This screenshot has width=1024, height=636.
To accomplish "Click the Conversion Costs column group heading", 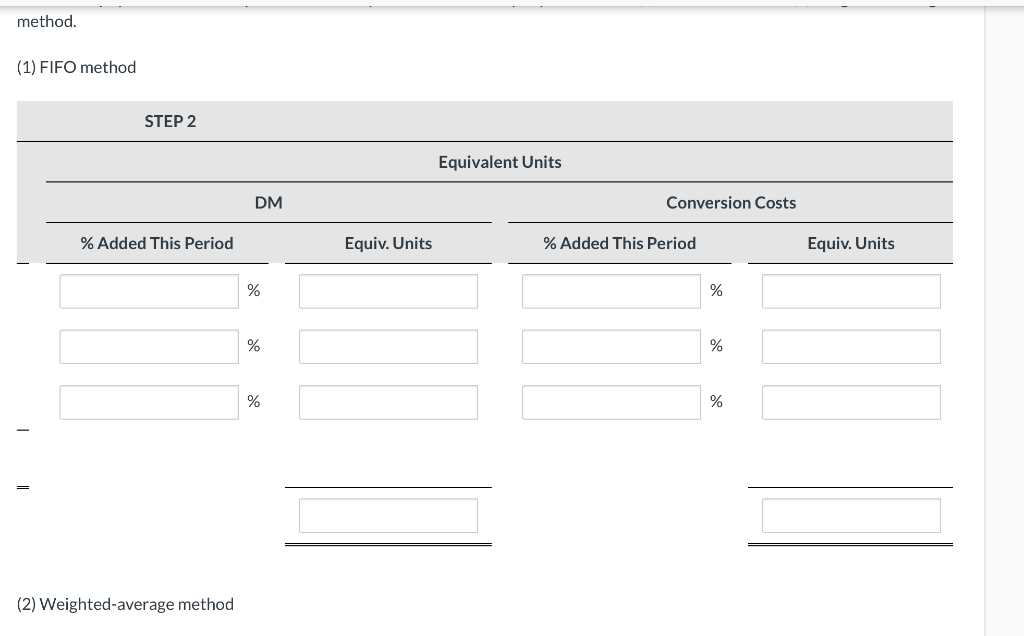I will point(731,203).
